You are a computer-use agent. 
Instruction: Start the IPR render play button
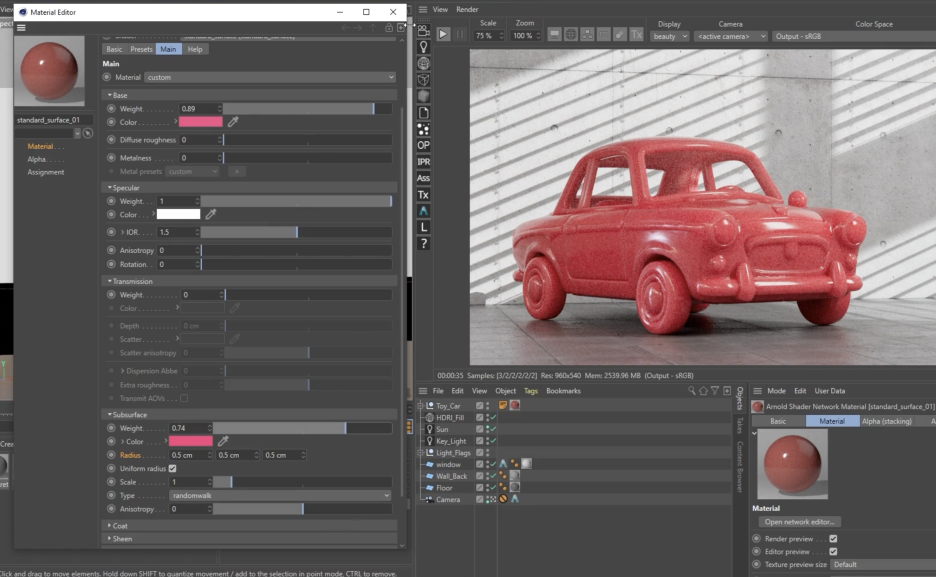(443, 34)
